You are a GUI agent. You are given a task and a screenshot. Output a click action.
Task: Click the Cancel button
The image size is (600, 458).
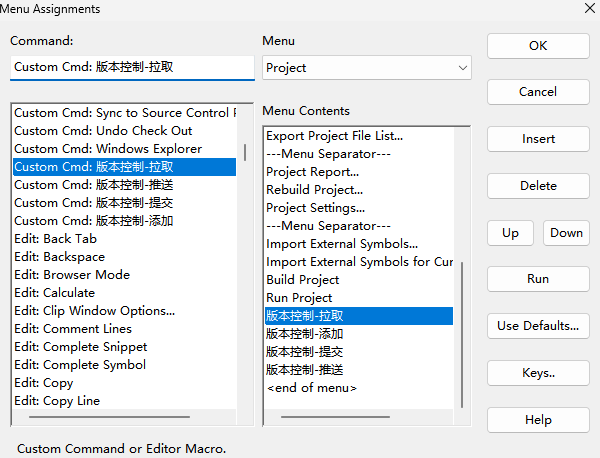pos(538,92)
